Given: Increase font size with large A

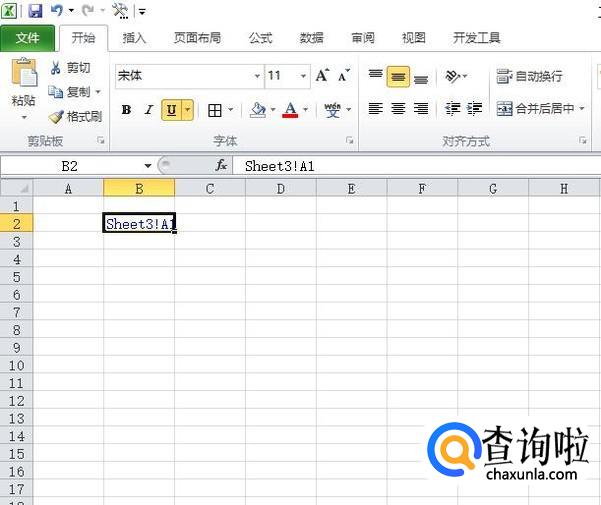Looking at the screenshot, I should (x=322, y=75).
